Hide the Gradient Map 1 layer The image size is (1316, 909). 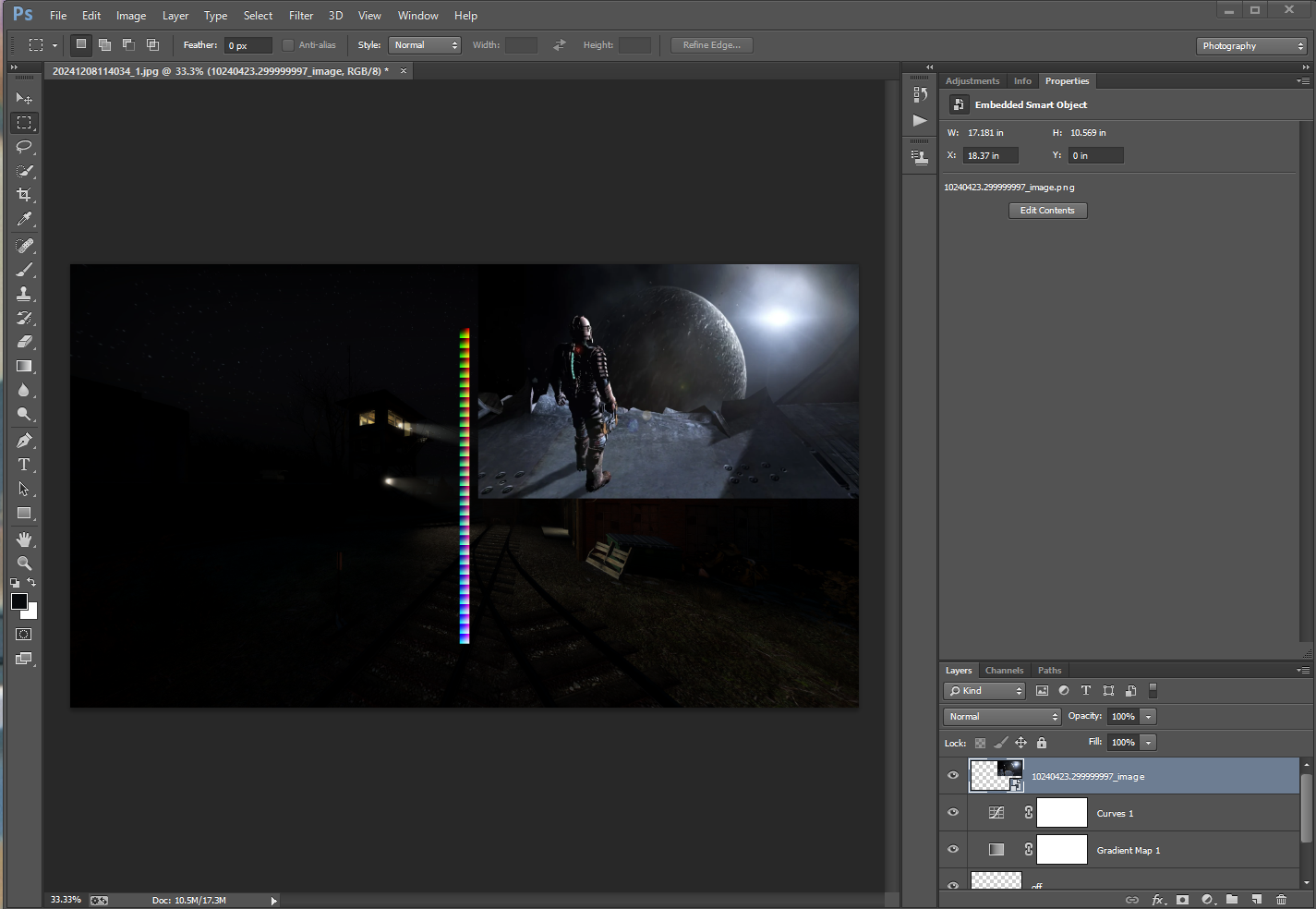click(953, 850)
